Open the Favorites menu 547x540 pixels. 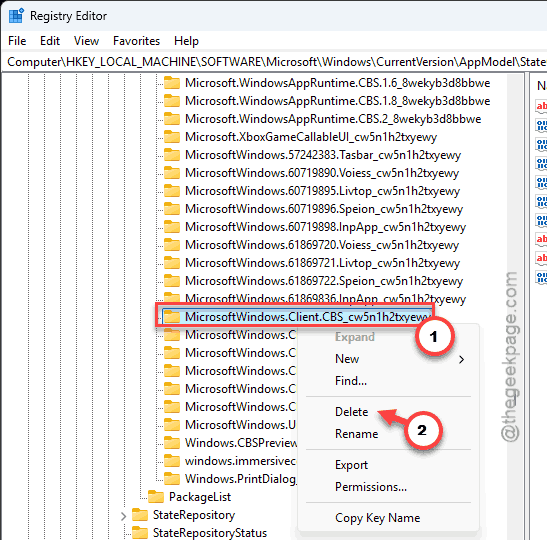[x=136, y=41]
